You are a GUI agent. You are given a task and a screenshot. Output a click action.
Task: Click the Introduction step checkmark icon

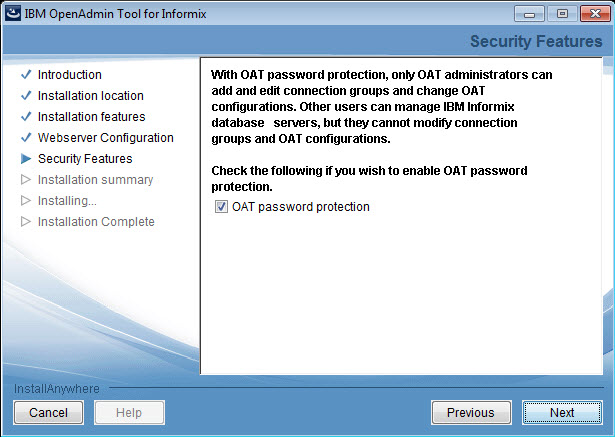pyautogui.click(x=25, y=75)
